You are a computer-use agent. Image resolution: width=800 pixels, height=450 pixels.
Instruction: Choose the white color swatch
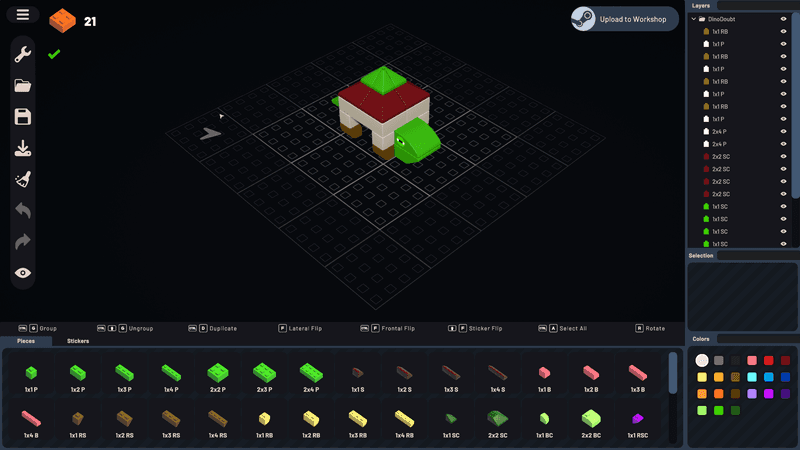pos(702,360)
